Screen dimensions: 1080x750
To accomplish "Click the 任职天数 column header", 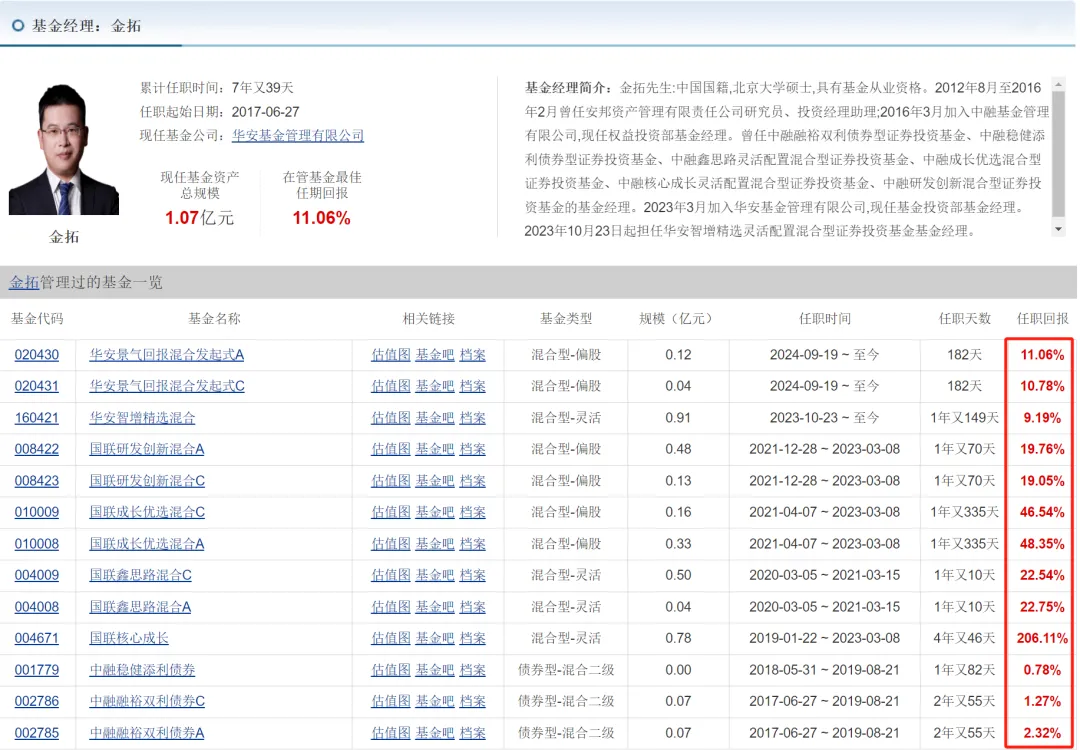I will tap(964, 318).
